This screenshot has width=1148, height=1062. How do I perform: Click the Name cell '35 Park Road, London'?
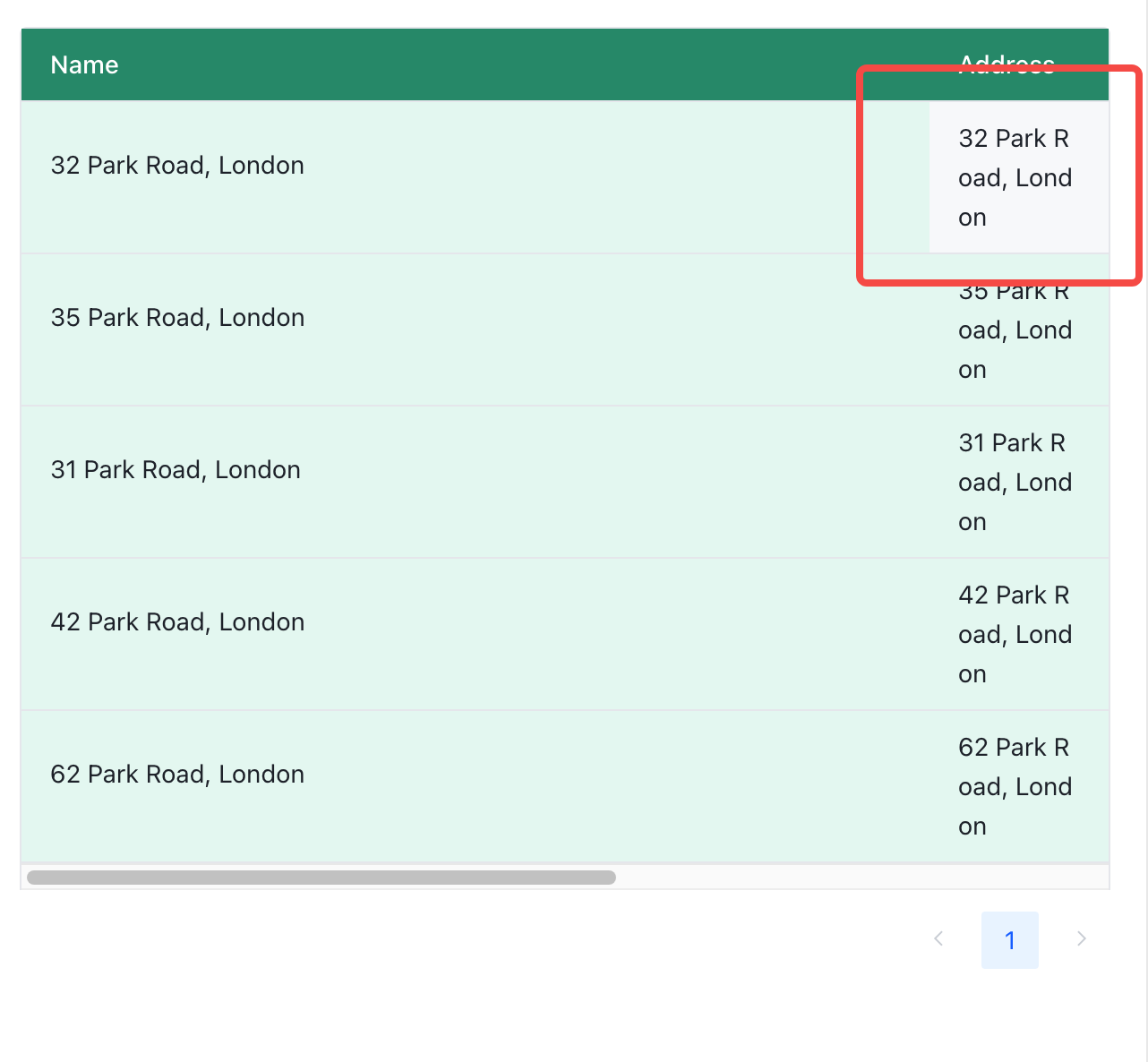[x=475, y=330]
